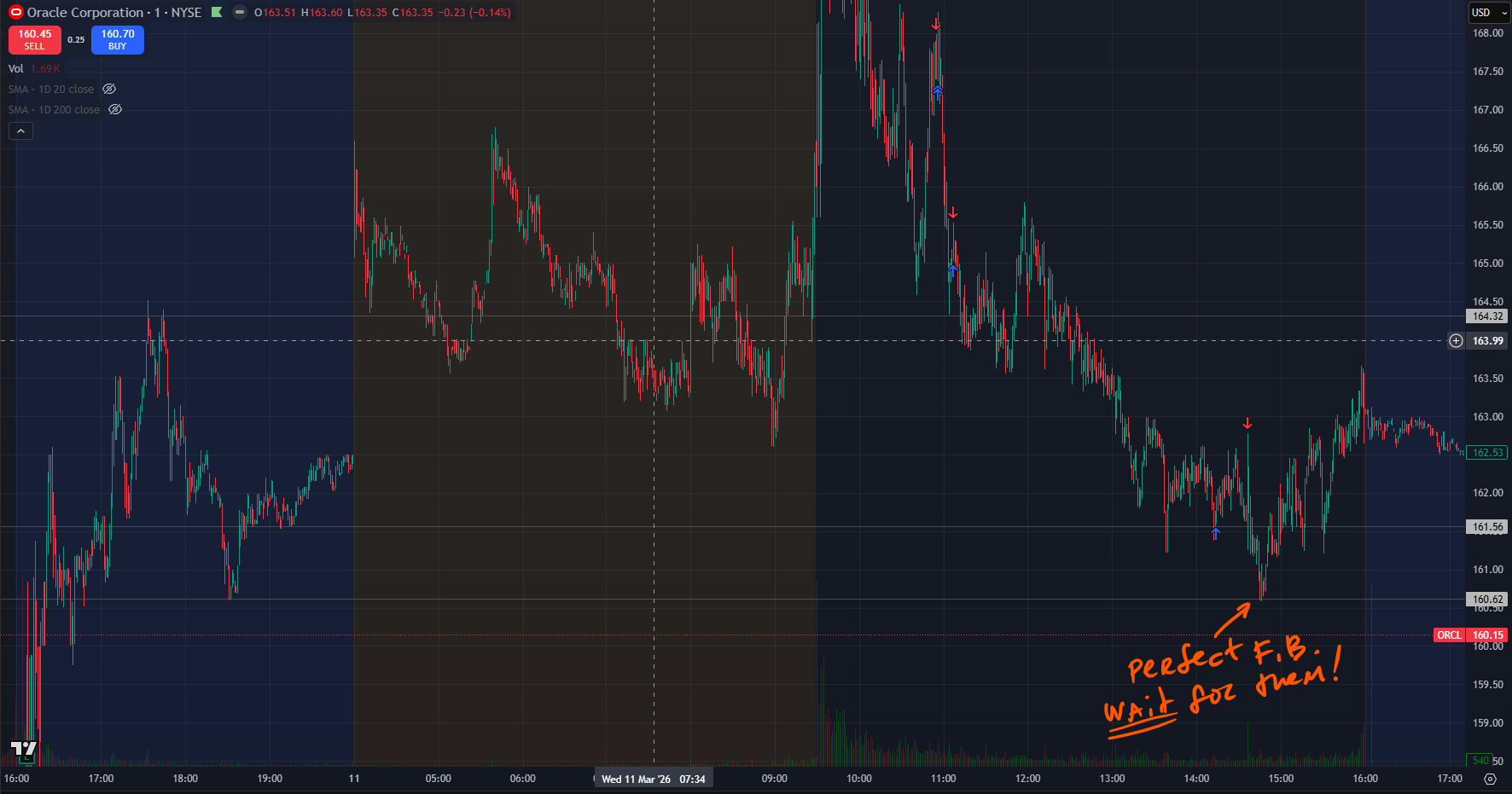Click the plus icon at price 163.99
Viewport: 1512px width, 794px height.
1456,341
